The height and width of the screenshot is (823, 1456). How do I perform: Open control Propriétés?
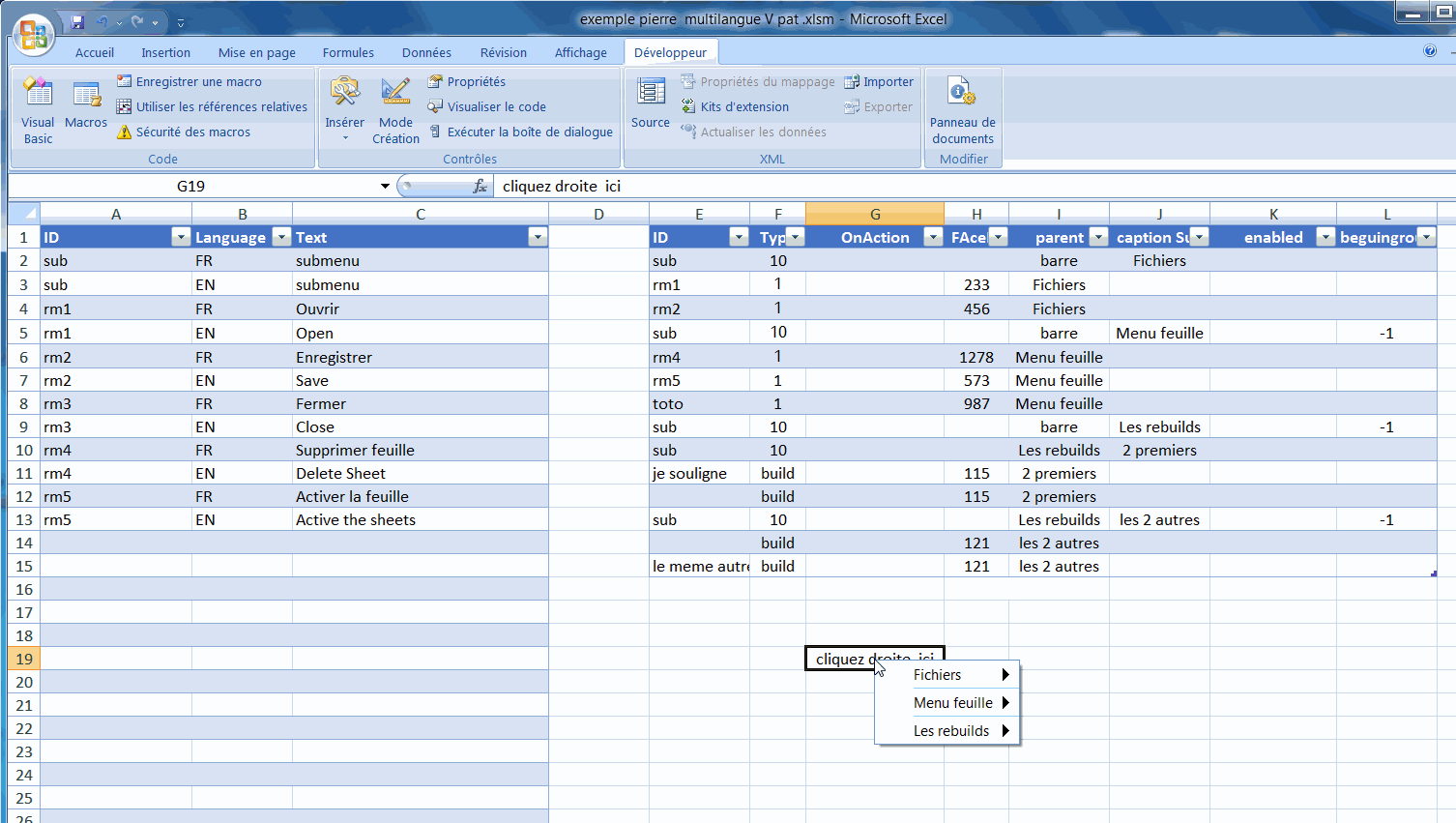467,81
